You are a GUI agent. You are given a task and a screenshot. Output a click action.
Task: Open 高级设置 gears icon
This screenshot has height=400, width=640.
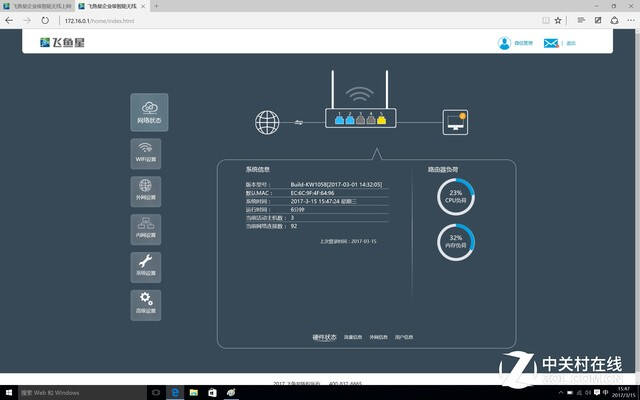click(146, 304)
